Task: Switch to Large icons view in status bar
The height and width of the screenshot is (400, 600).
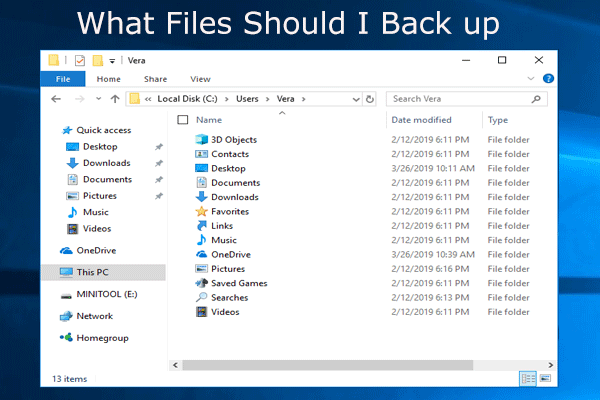Action: tap(545, 379)
